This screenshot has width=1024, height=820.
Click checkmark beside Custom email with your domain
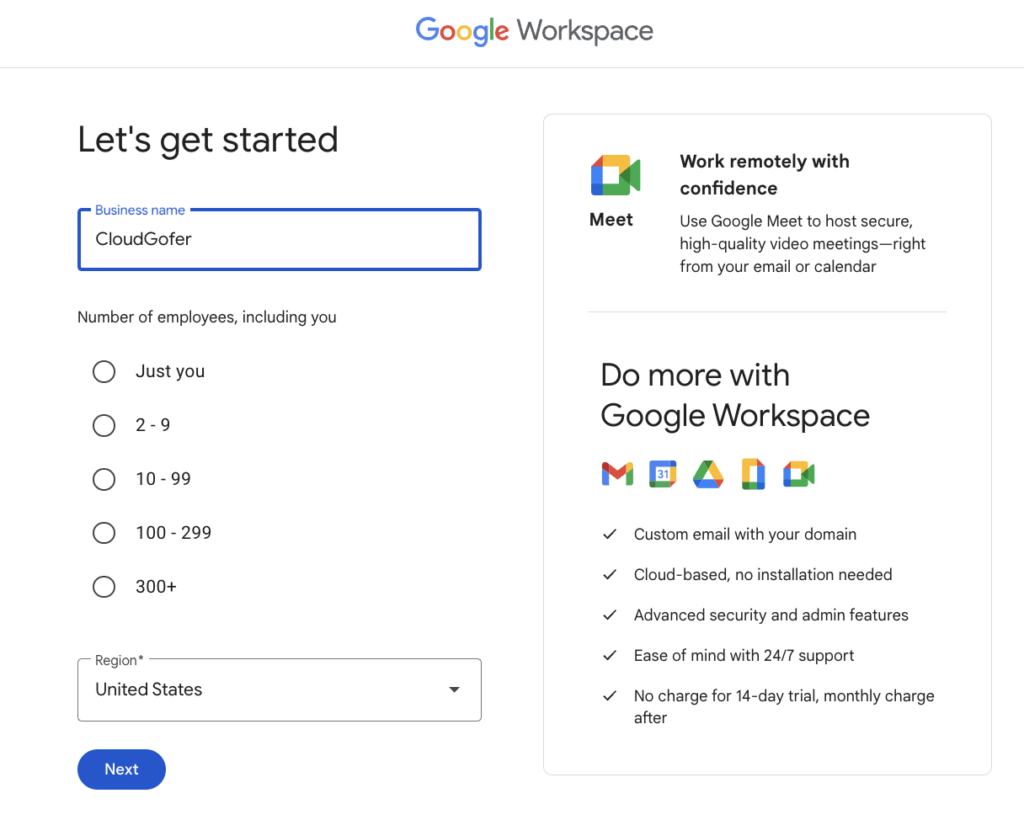(609, 535)
